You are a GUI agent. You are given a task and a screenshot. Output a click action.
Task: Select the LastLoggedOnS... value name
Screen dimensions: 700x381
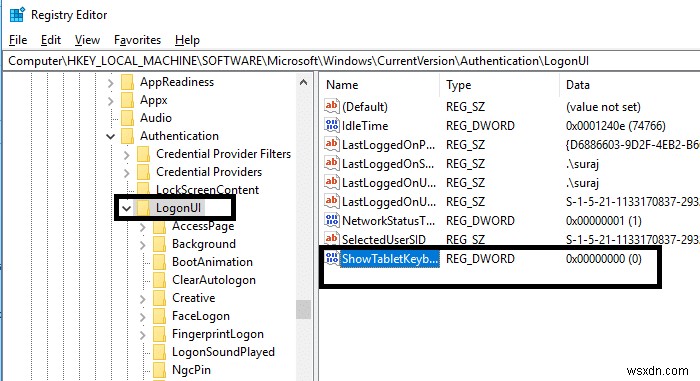[388, 164]
